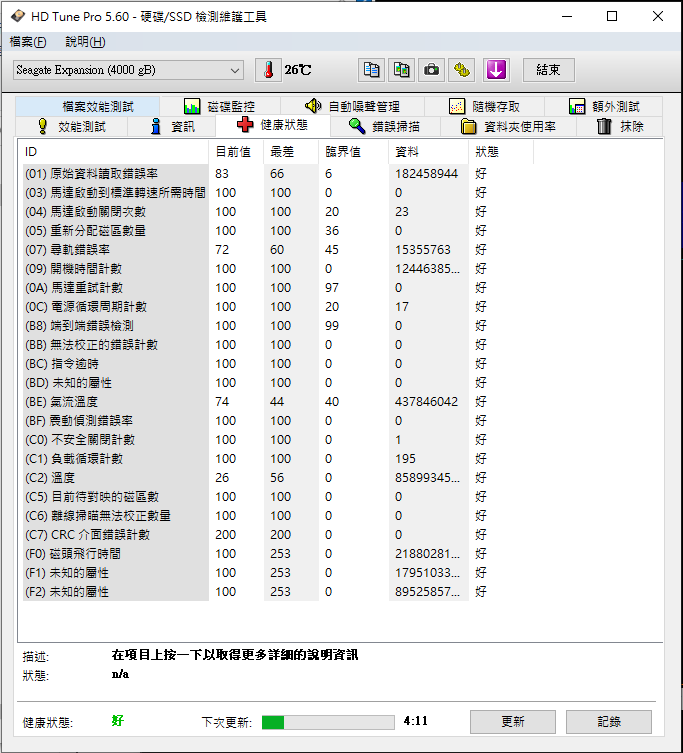Screen dimensions: 683x753
Task: Click the copy text to clipboard icon
Action: (x=372, y=70)
